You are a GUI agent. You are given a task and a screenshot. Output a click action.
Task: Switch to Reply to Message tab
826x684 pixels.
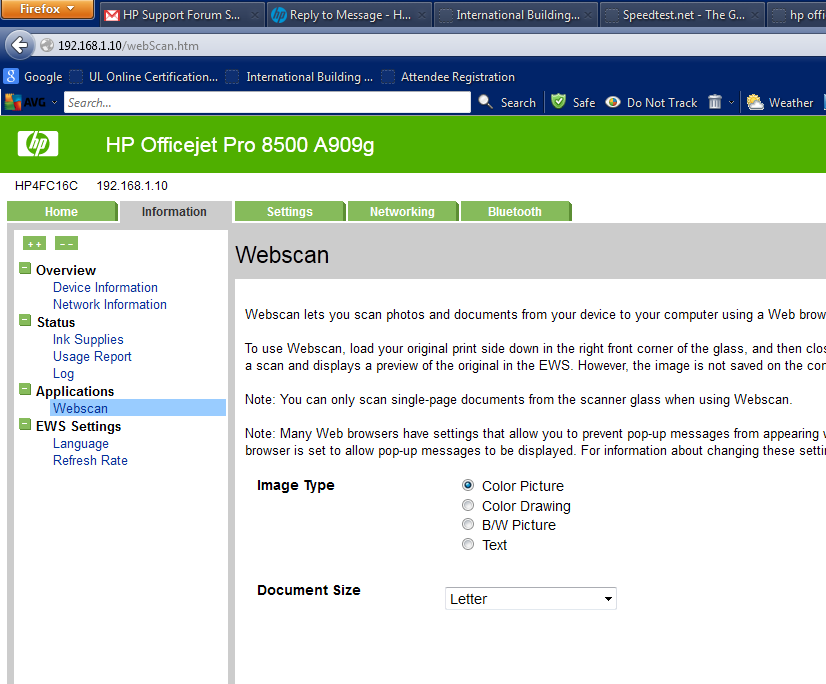tap(349, 15)
